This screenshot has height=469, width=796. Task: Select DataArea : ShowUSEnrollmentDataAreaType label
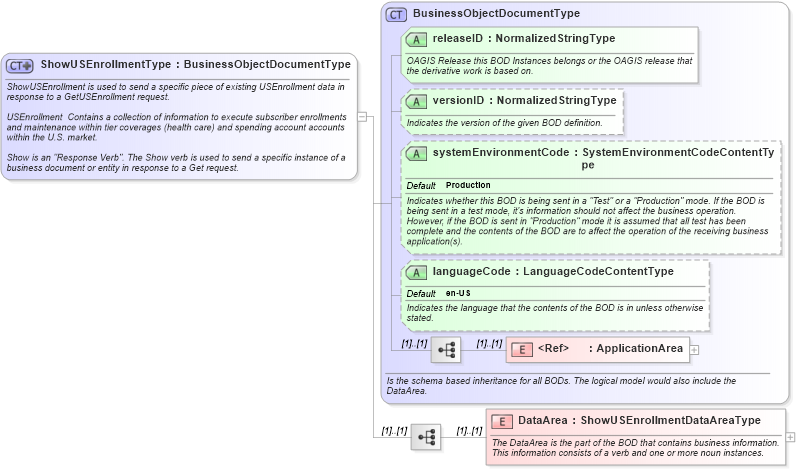639,421
